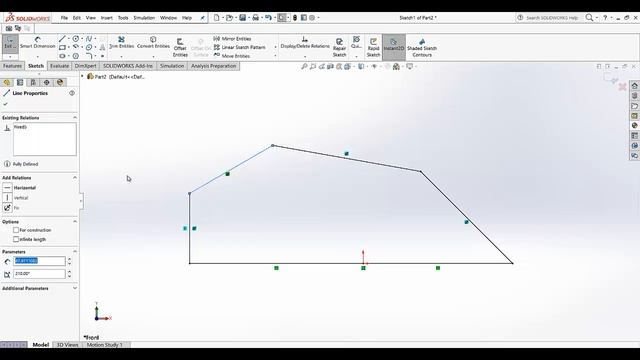Open the DimXpertManager tab icon

point(47,82)
